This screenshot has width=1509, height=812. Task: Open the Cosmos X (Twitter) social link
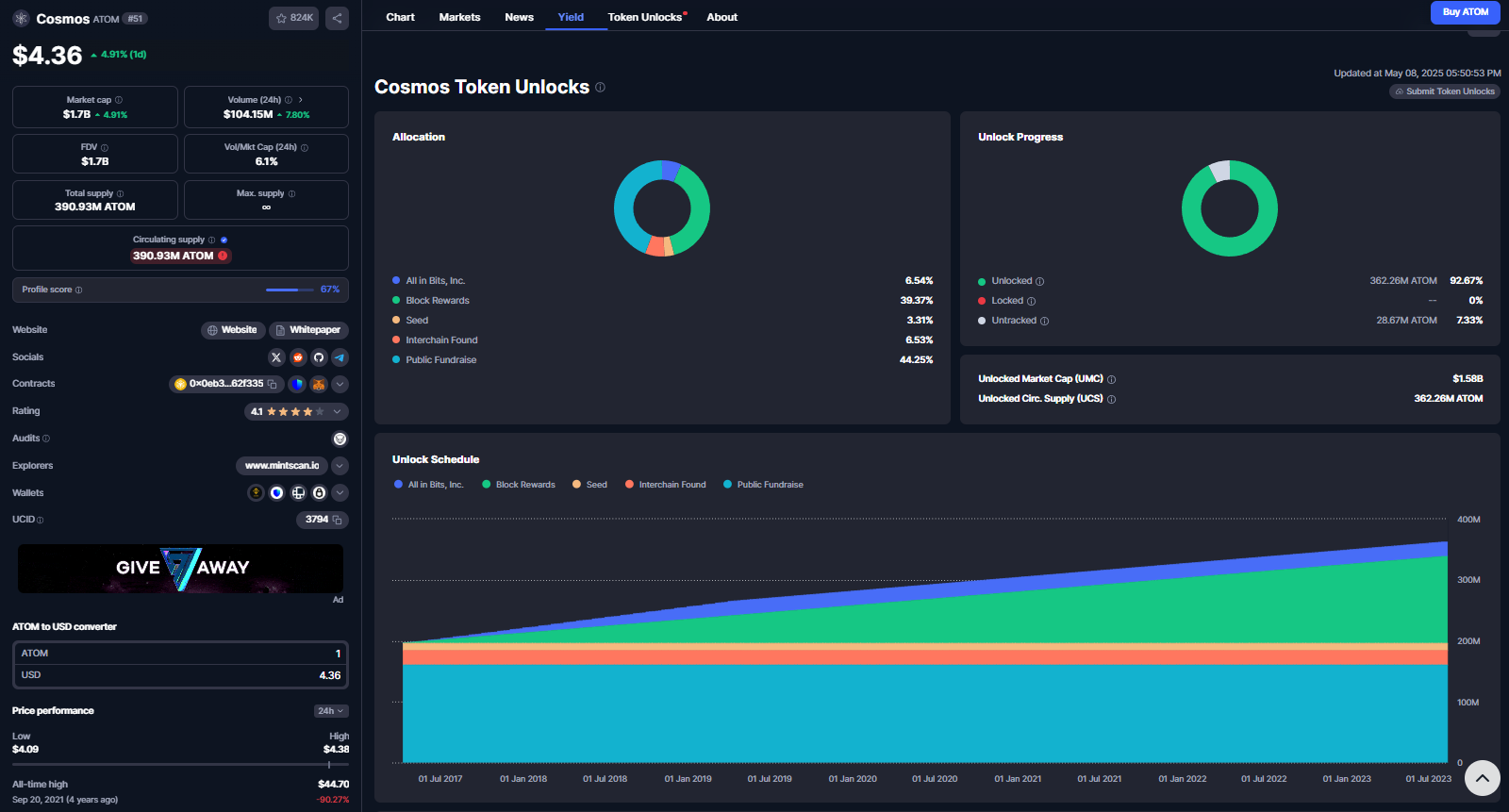coord(276,357)
